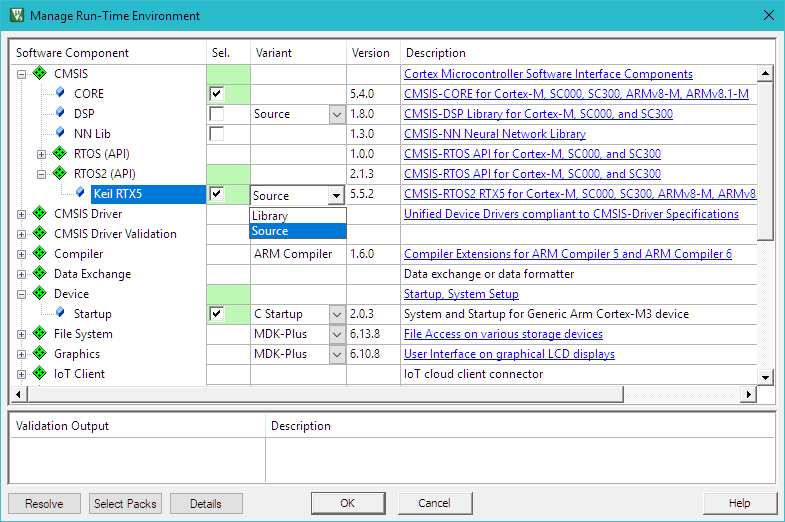This screenshot has width=785, height=522.
Task: Click the horizontal scrollbar right arrow
Action: click(x=748, y=394)
